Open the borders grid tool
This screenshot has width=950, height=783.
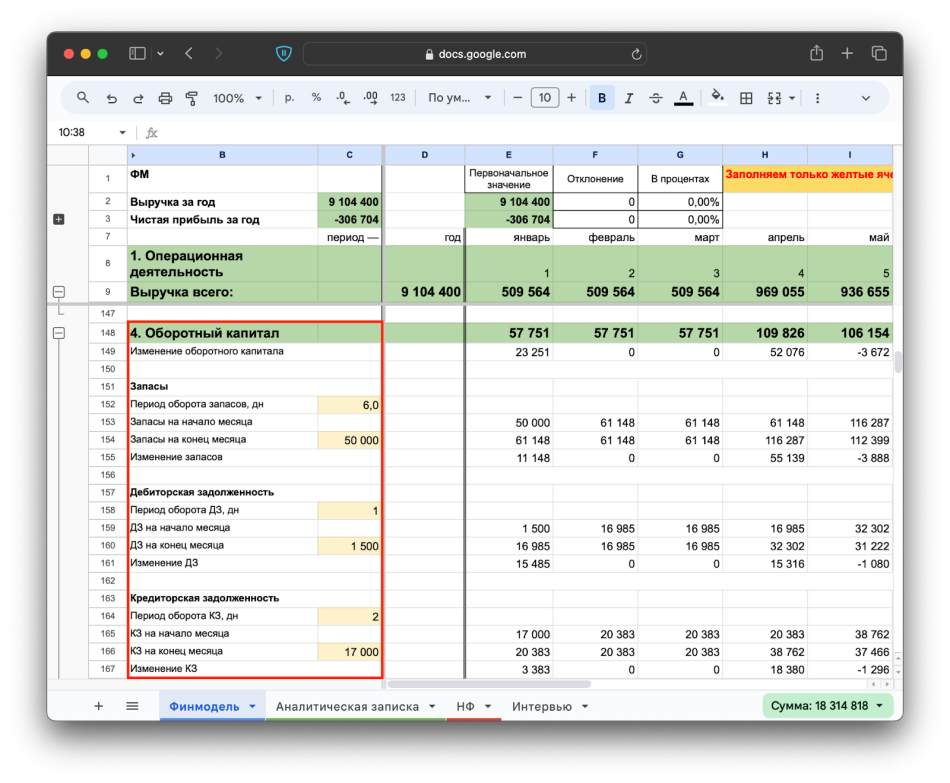pyautogui.click(x=746, y=98)
